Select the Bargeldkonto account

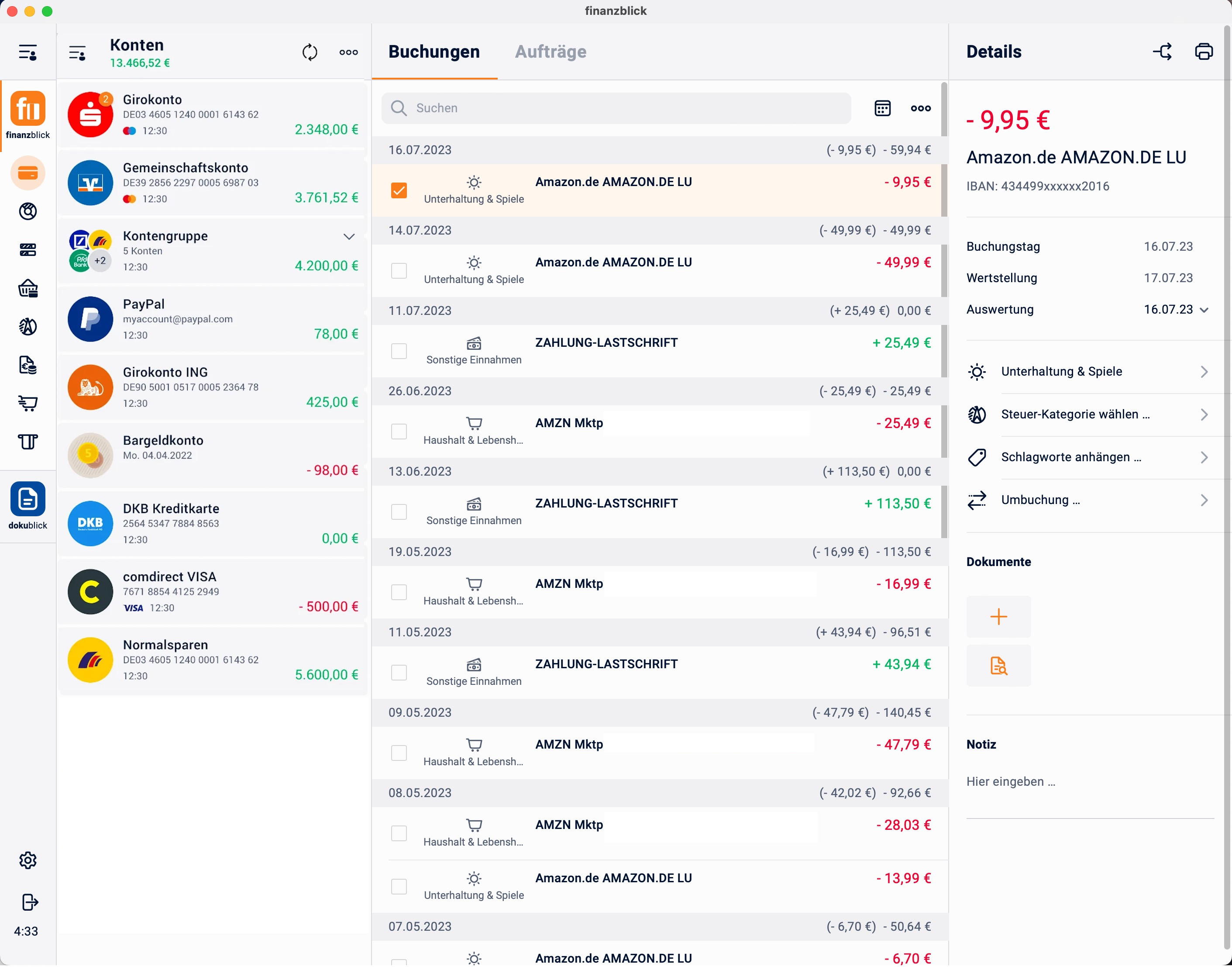tap(213, 456)
